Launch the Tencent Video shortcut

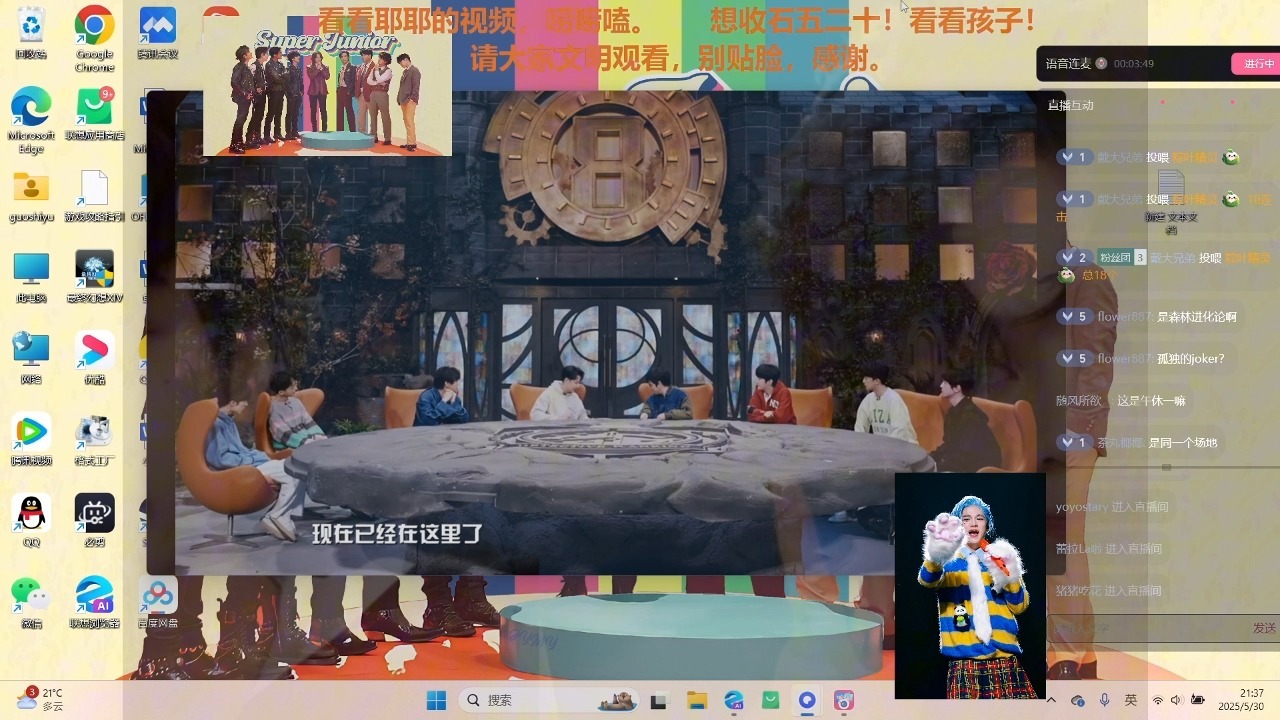pyautogui.click(x=31, y=439)
